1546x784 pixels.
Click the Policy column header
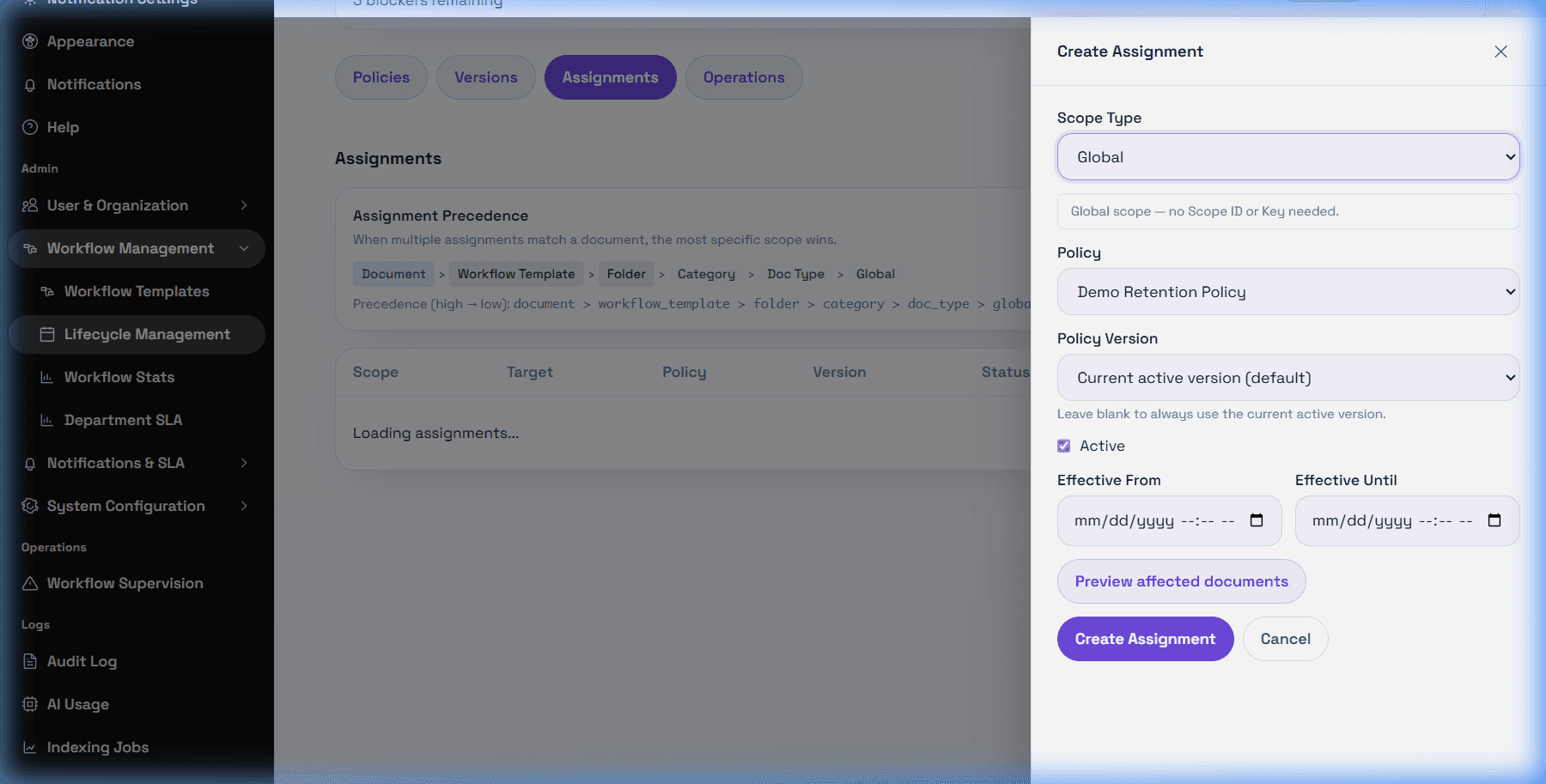point(685,372)
